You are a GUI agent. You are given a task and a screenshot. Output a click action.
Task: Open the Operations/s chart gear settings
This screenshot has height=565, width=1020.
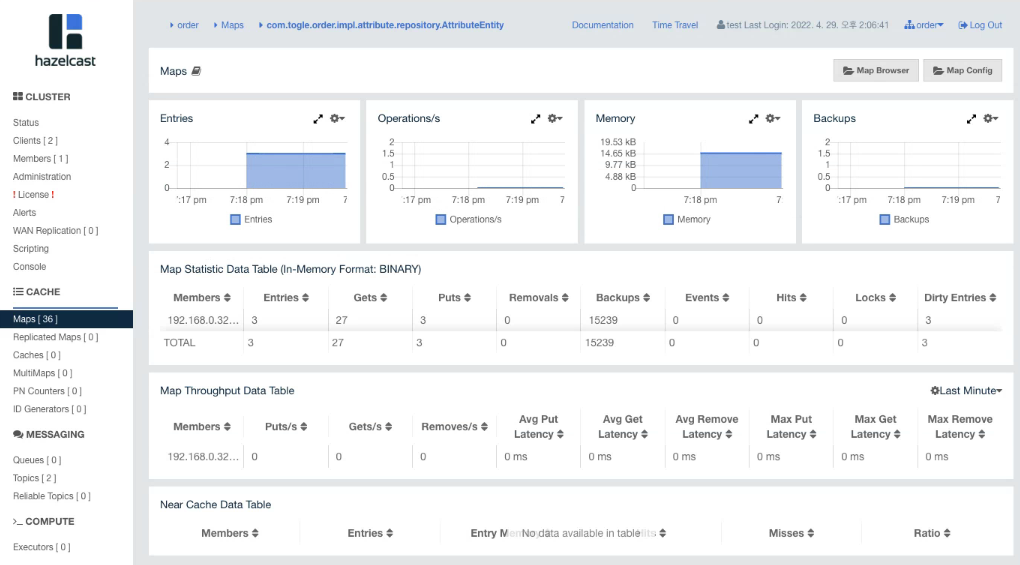point(555,118)
